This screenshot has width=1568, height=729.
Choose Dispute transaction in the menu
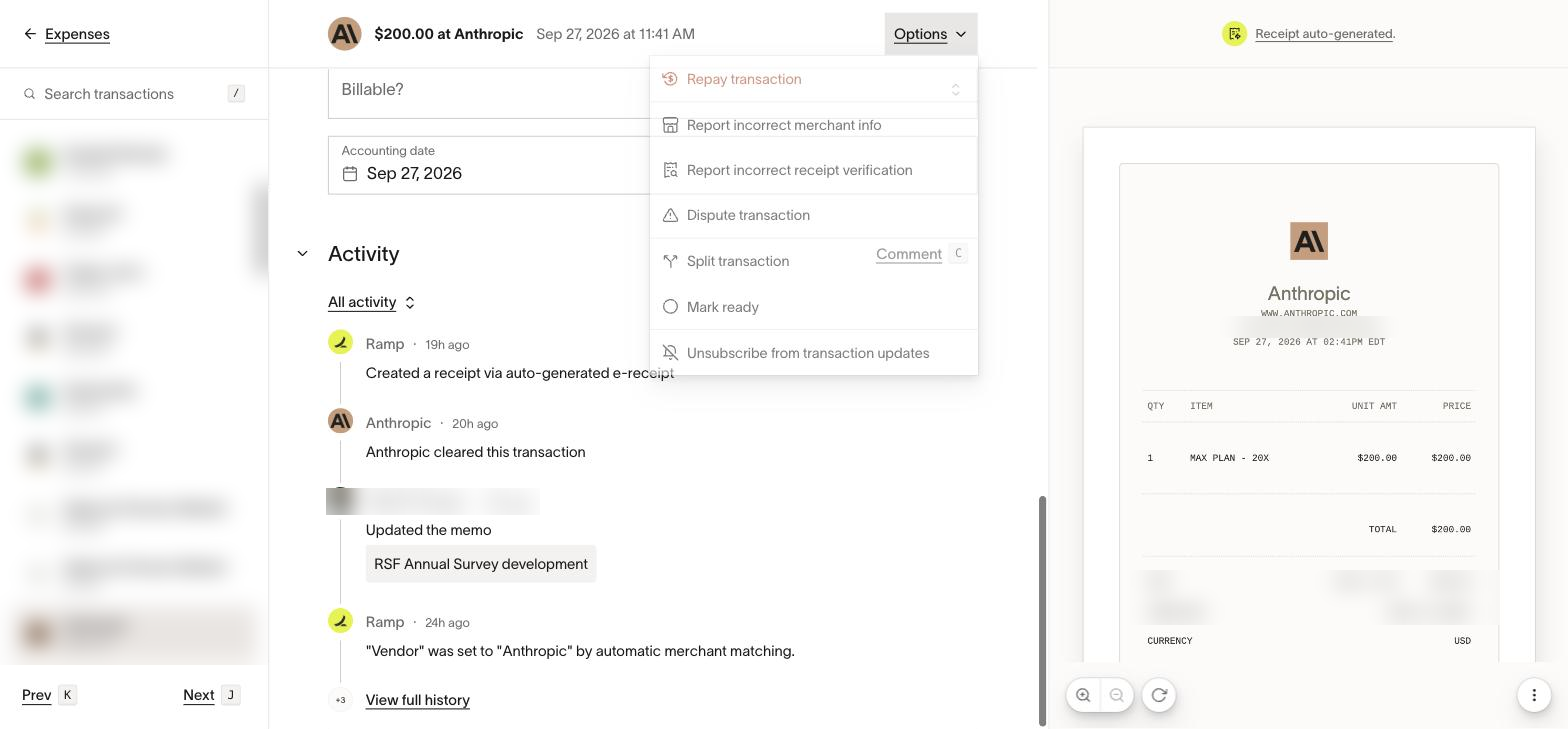813,215
